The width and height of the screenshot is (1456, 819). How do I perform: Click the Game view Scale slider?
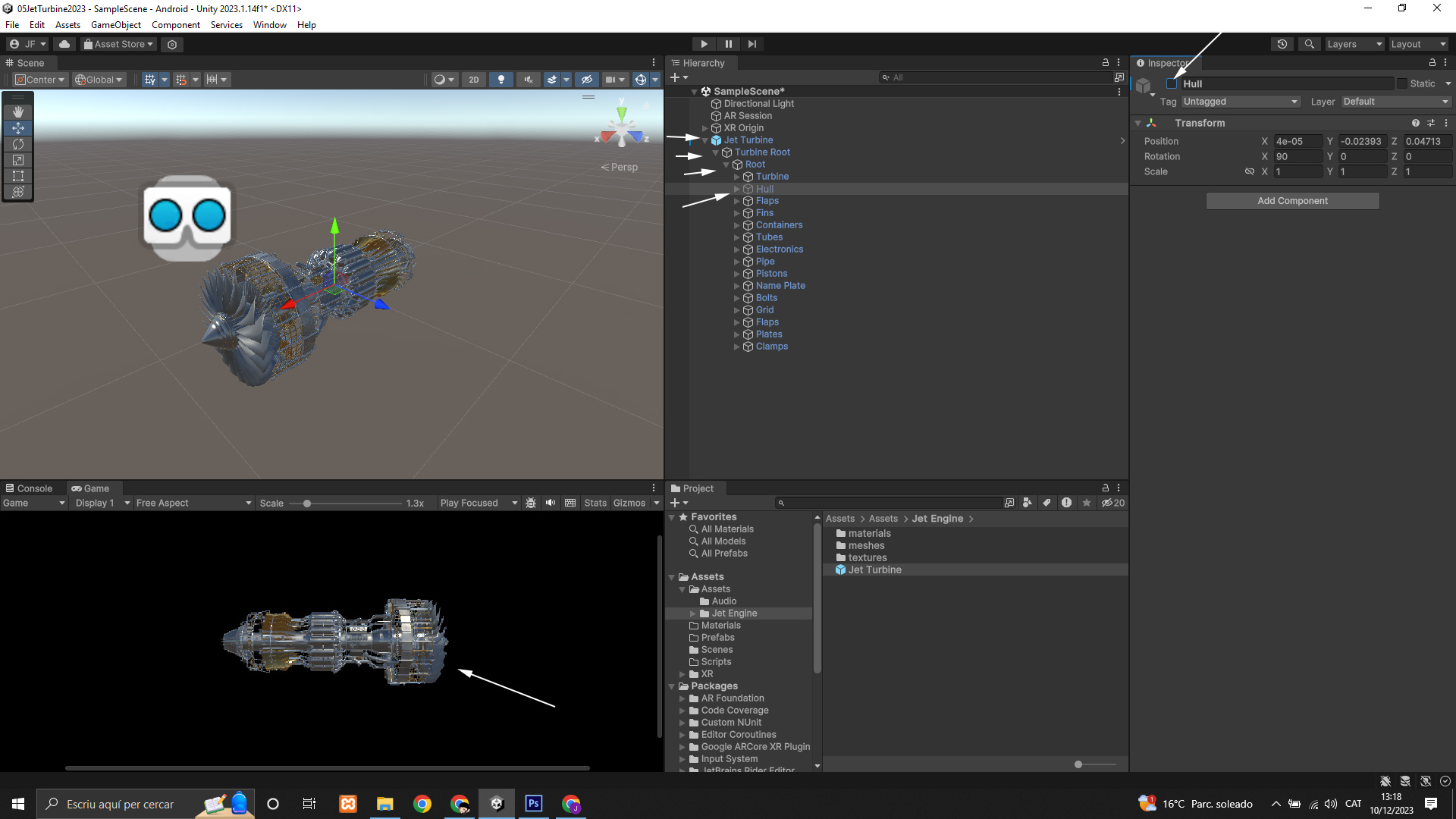coord(307,504)
